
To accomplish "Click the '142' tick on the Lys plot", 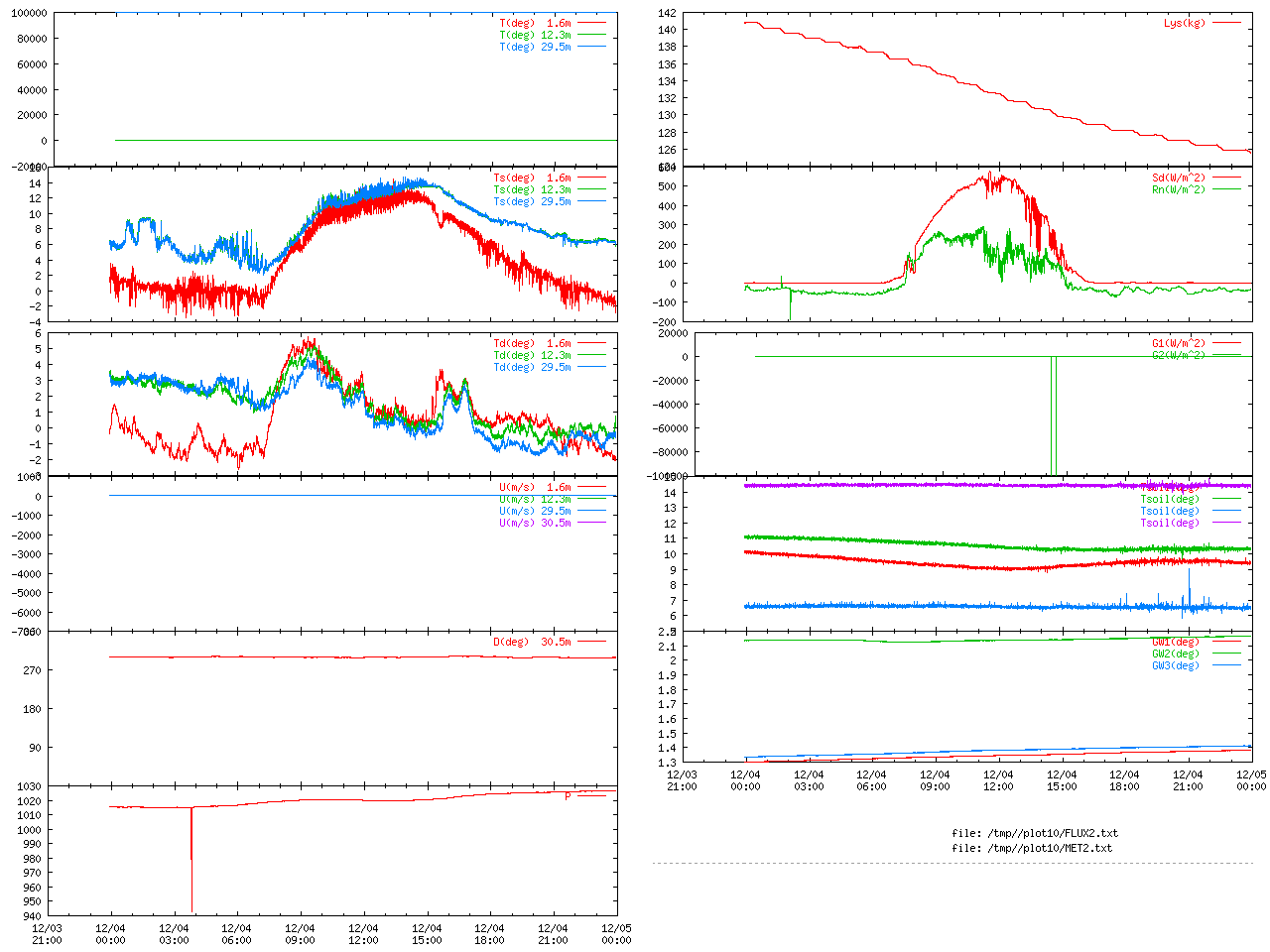I will (x=667, y=13).
